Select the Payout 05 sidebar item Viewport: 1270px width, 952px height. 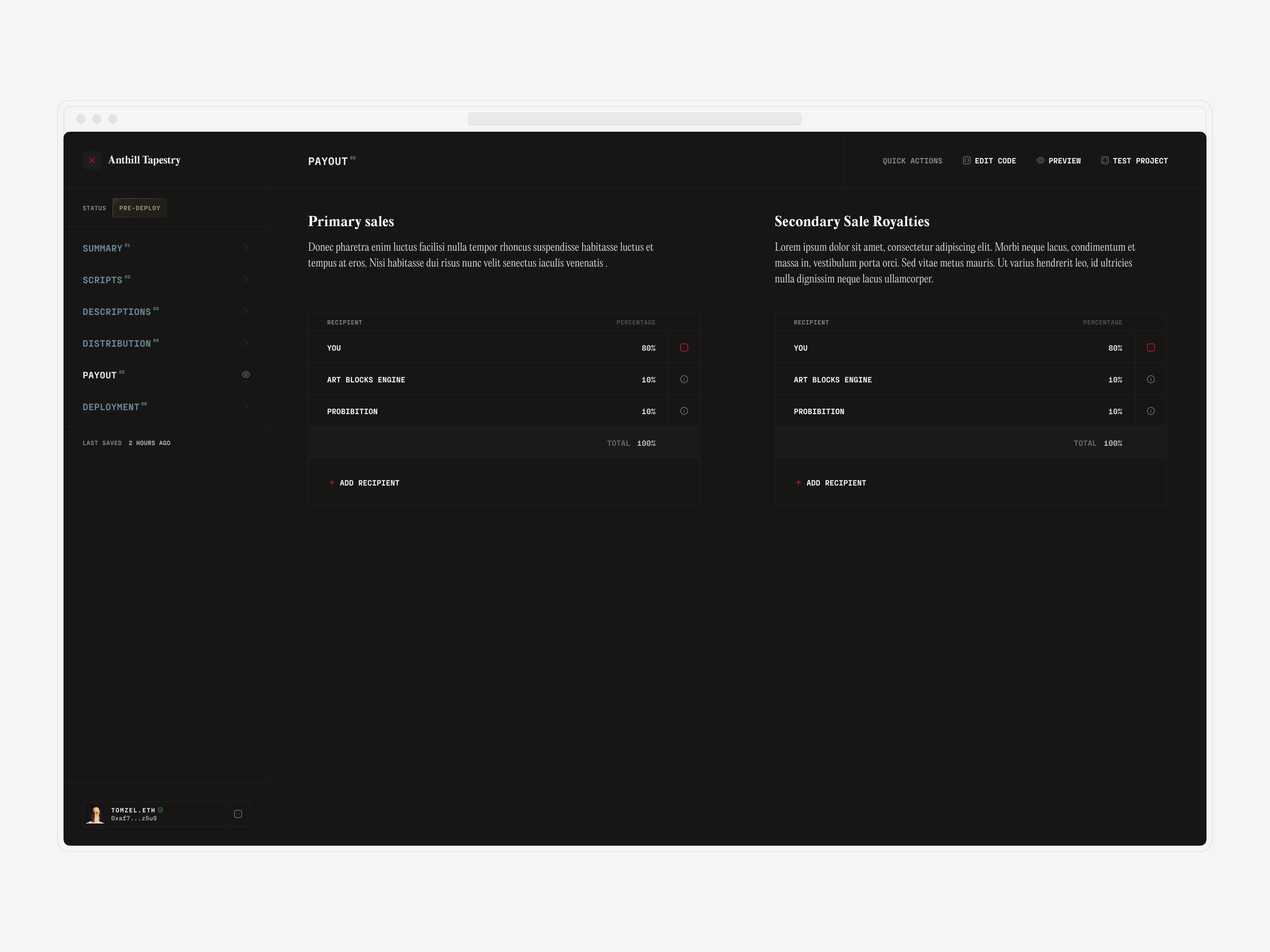(166, 375)
